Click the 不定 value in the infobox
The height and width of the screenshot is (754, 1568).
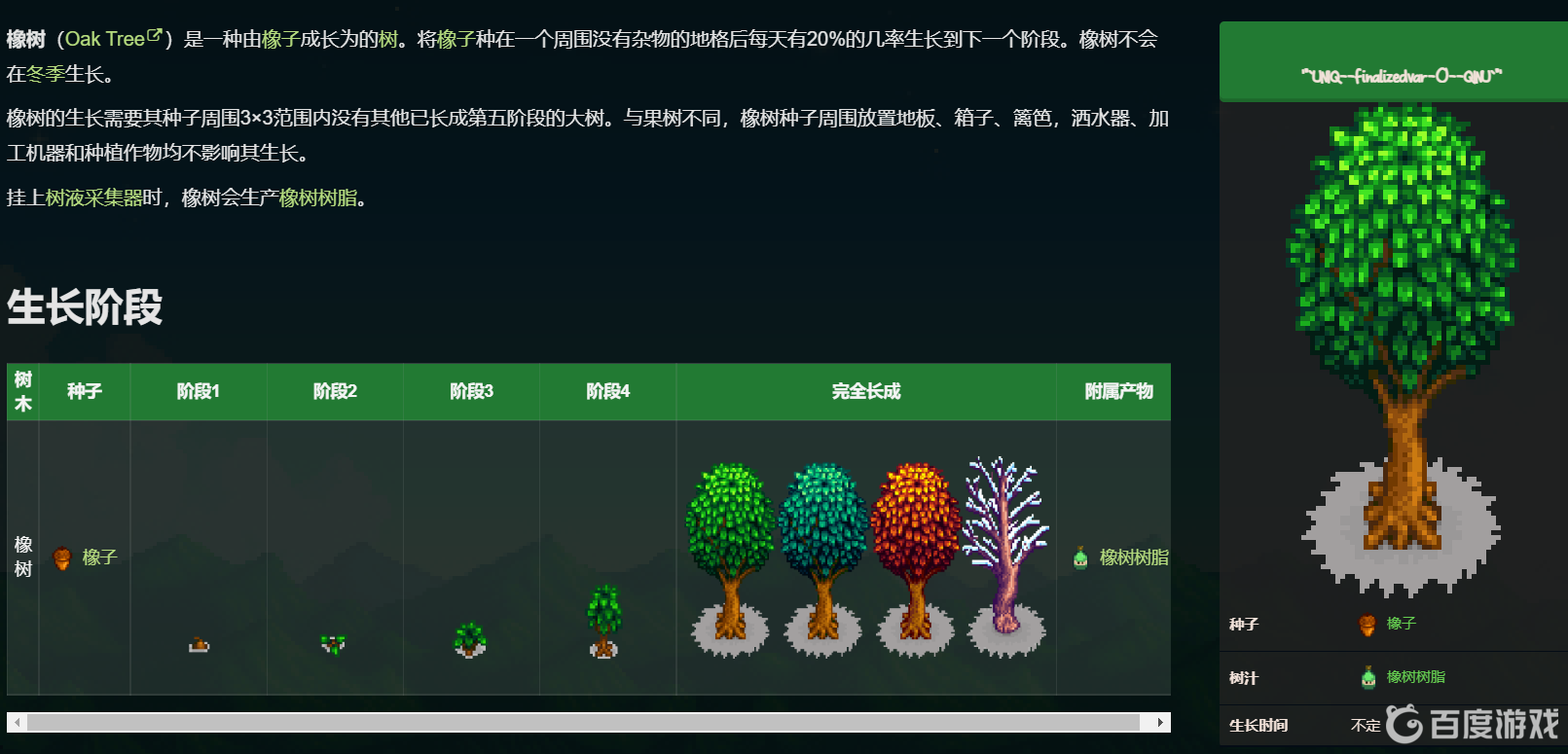point(1366,726)
